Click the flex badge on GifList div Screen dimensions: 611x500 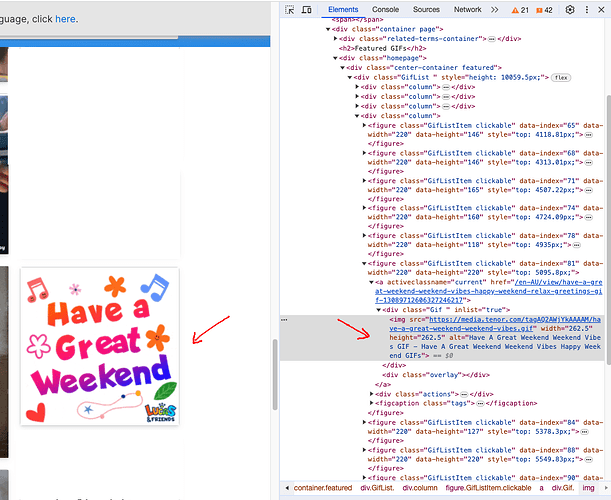[x=561, y=78]
